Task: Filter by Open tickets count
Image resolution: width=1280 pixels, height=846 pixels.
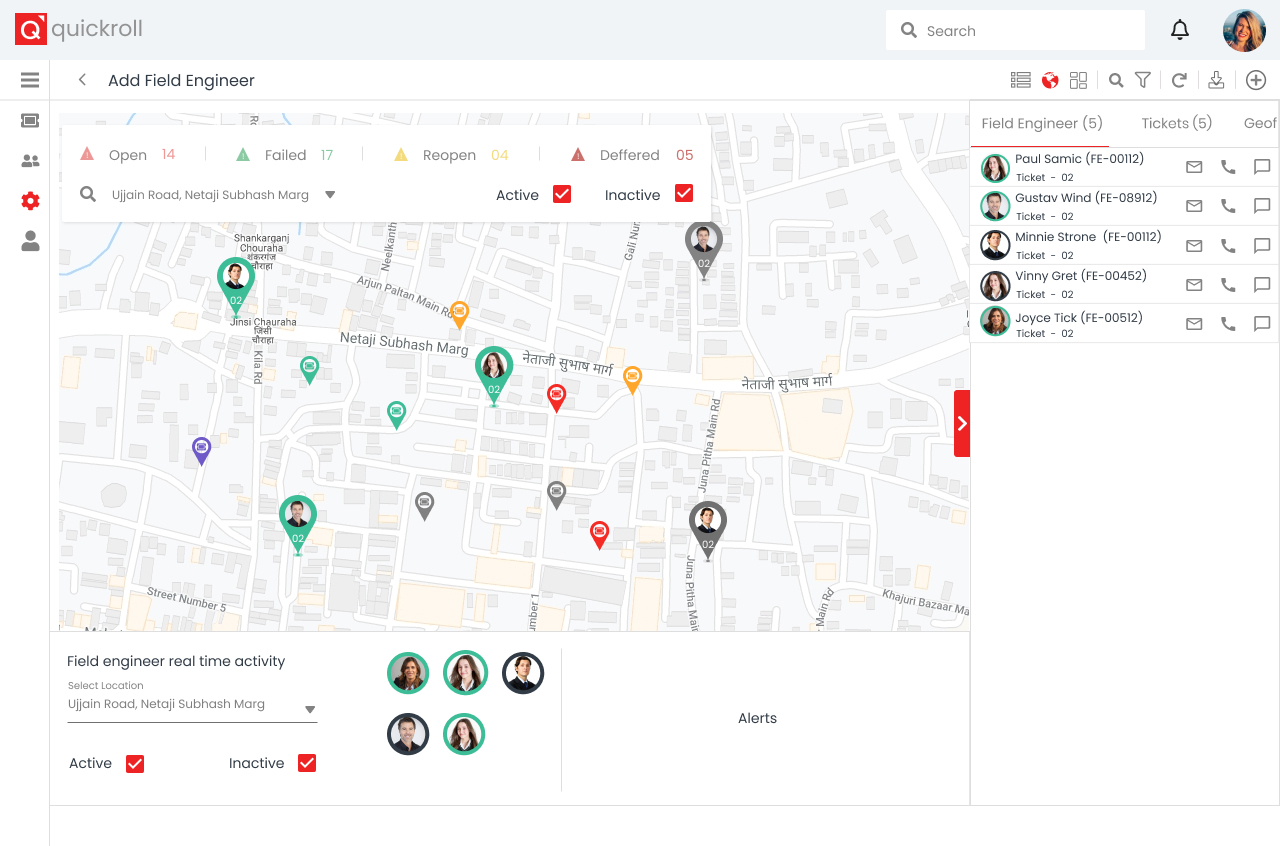Action: tap(128, 155)
